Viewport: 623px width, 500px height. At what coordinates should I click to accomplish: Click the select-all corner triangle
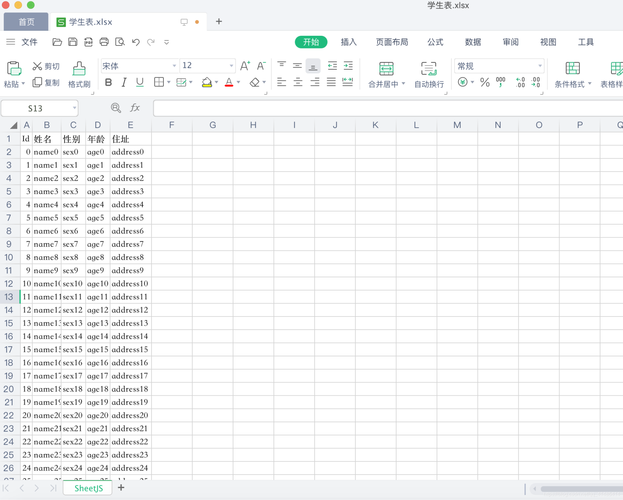[x=14, y=126]
